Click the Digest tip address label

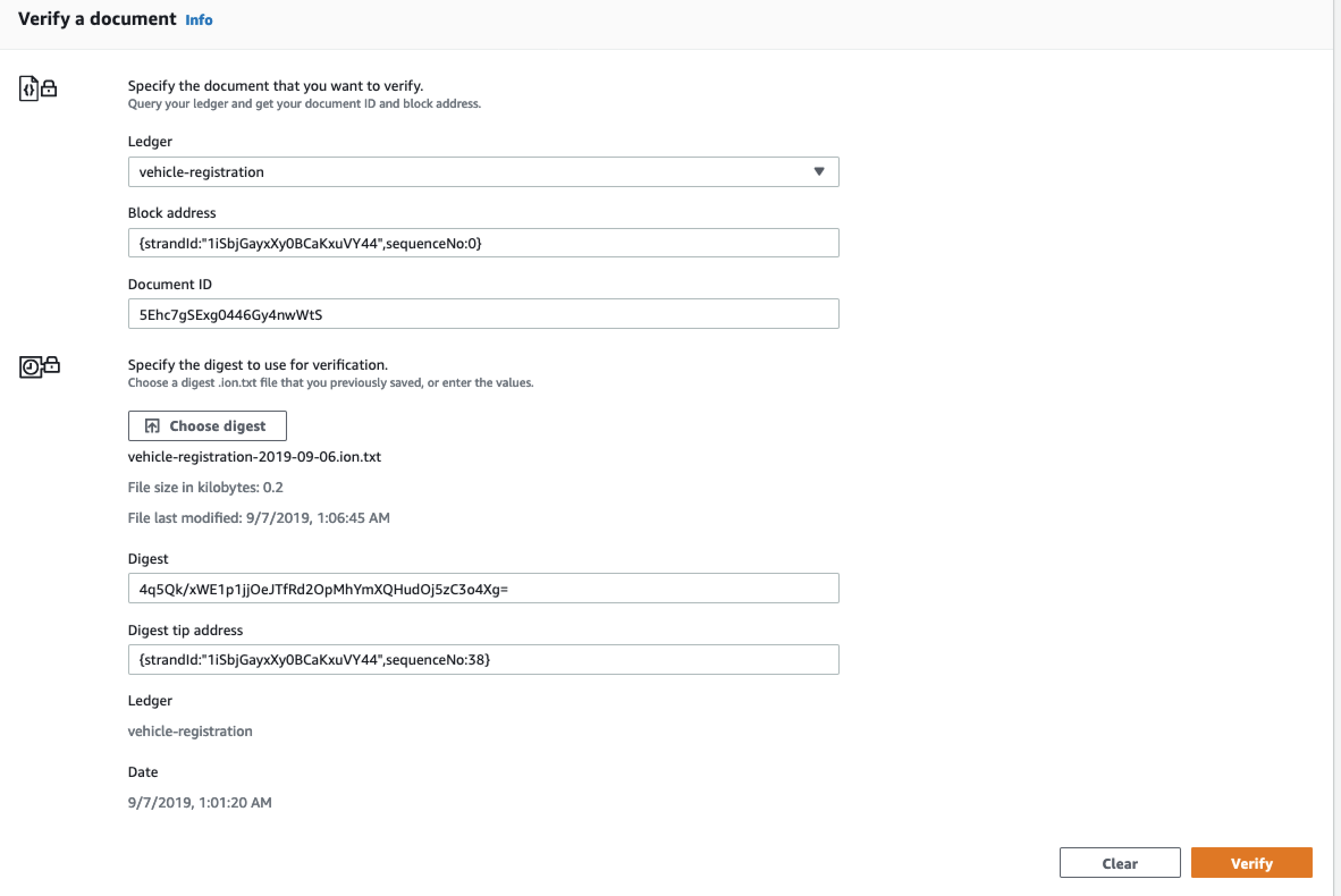click(185, 629)
